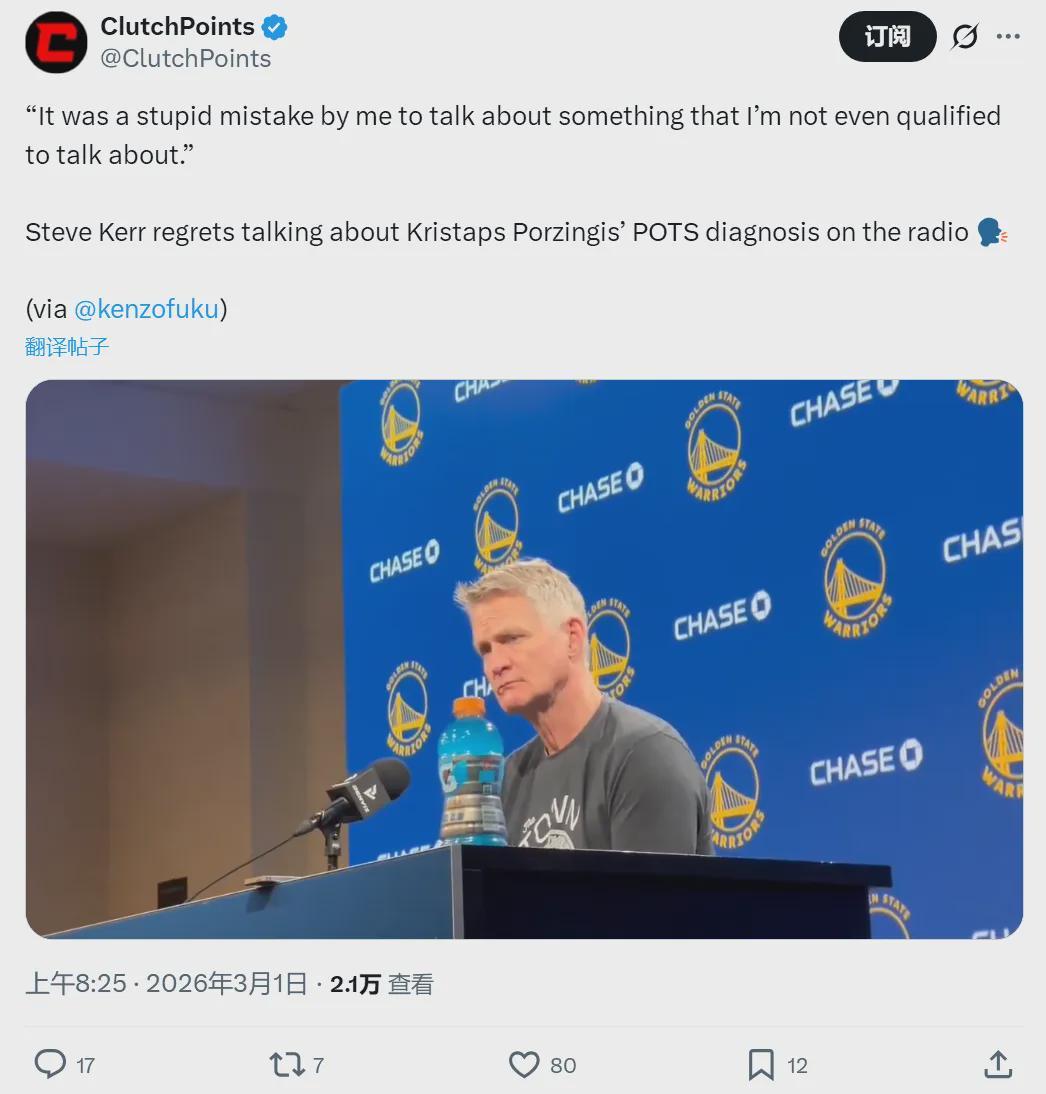Click the Grok slash-circle icon
This screenshot has width=1046, height=1094.
click(x=964, y=36)
